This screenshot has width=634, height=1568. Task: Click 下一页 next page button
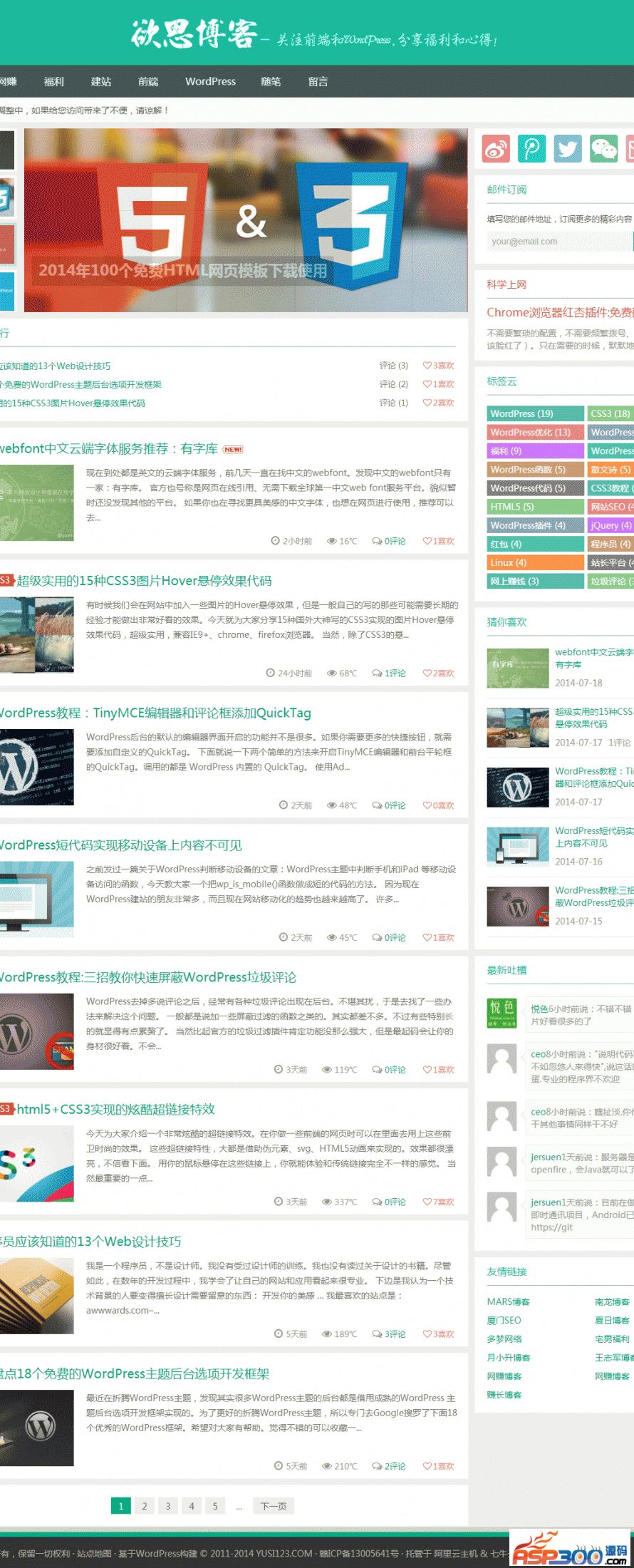[274, 1506]
